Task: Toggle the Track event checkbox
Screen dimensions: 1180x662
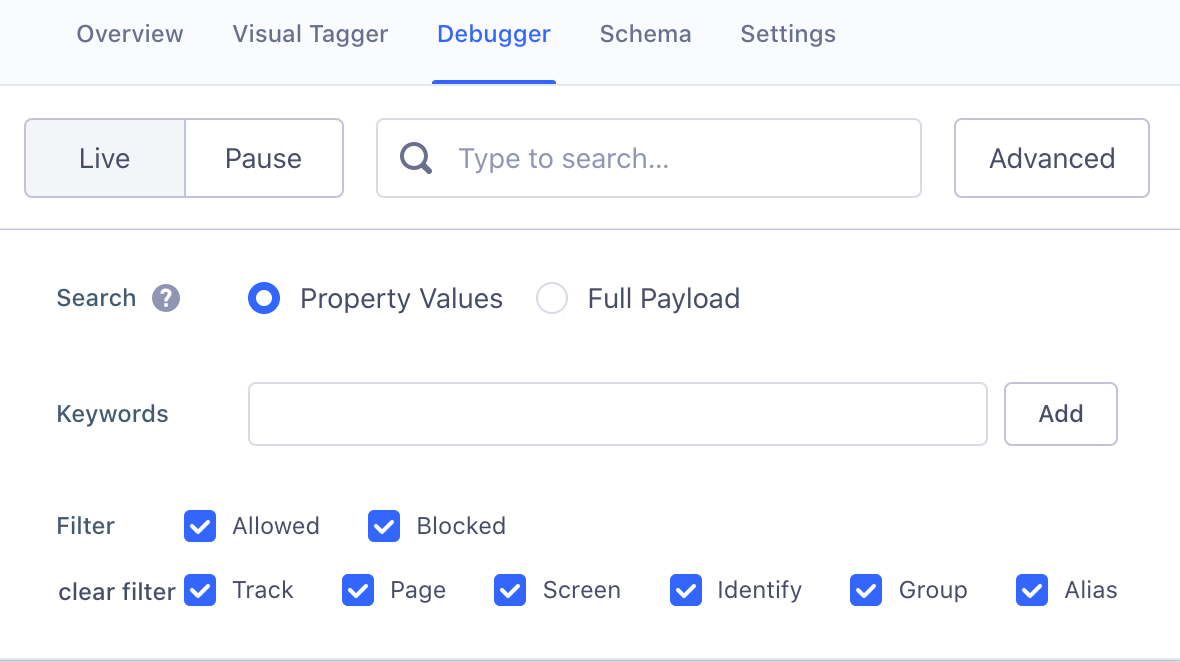Action: tap(200, 590)
